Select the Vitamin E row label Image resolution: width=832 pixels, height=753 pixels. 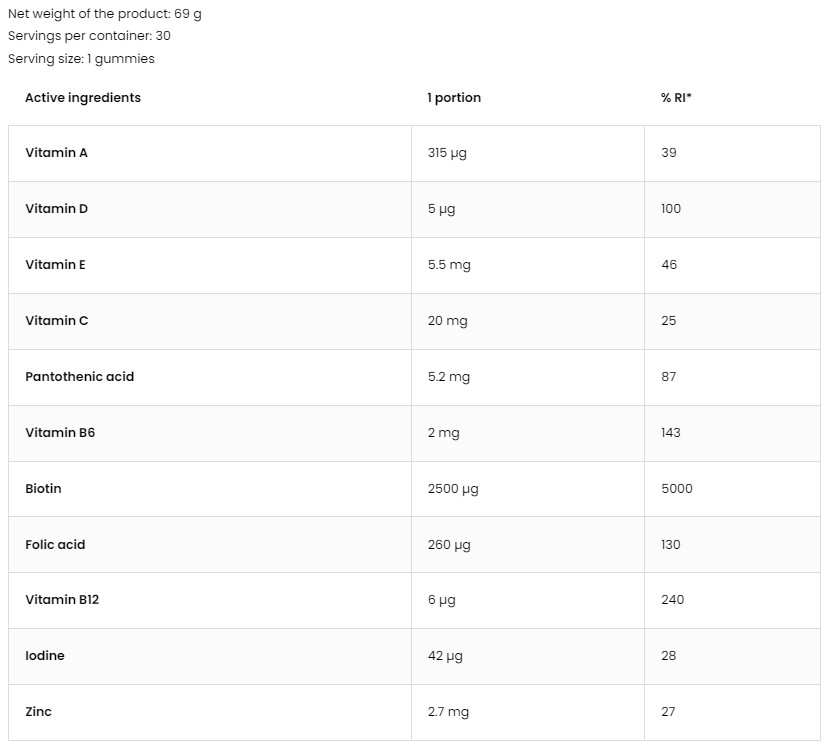[55, 265]
